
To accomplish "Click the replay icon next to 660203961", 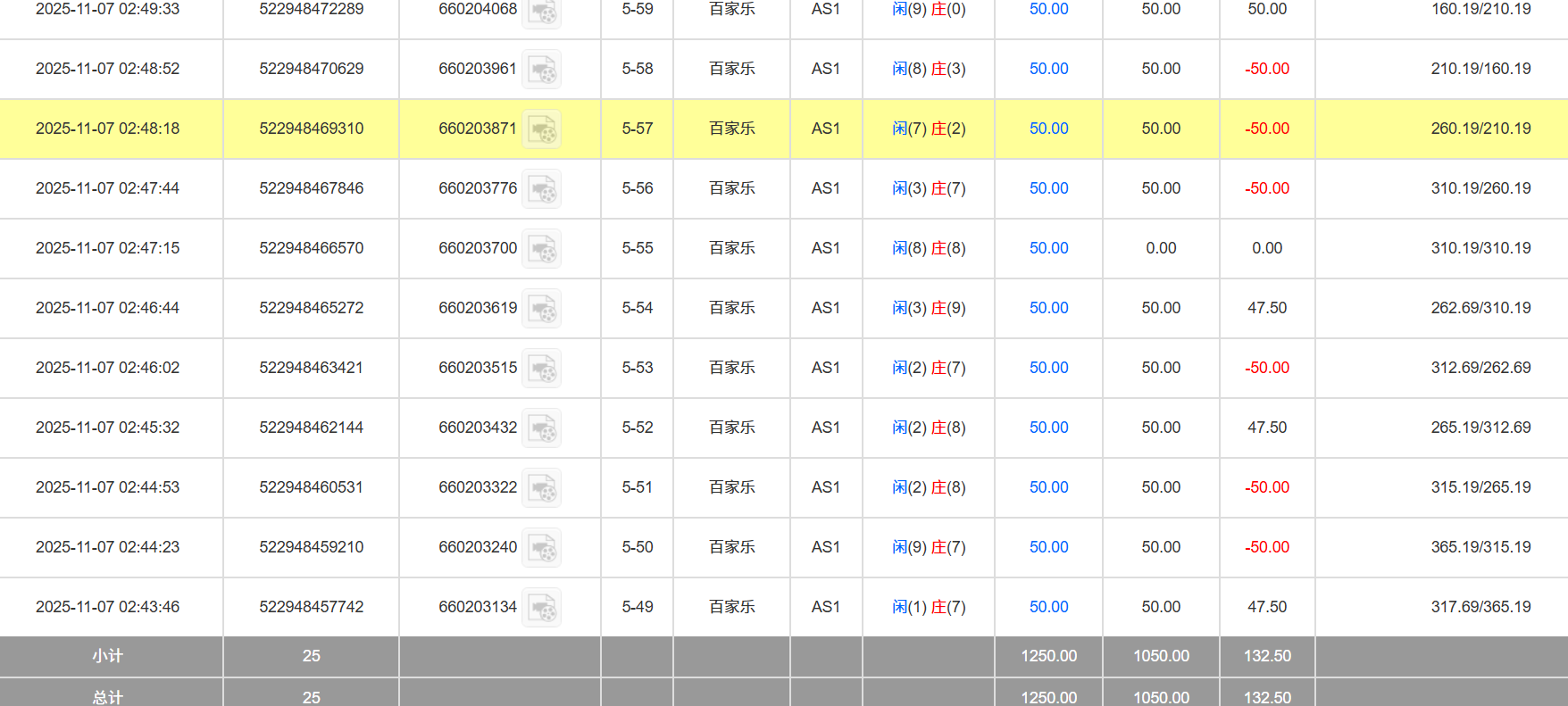I will pos(541,69).
